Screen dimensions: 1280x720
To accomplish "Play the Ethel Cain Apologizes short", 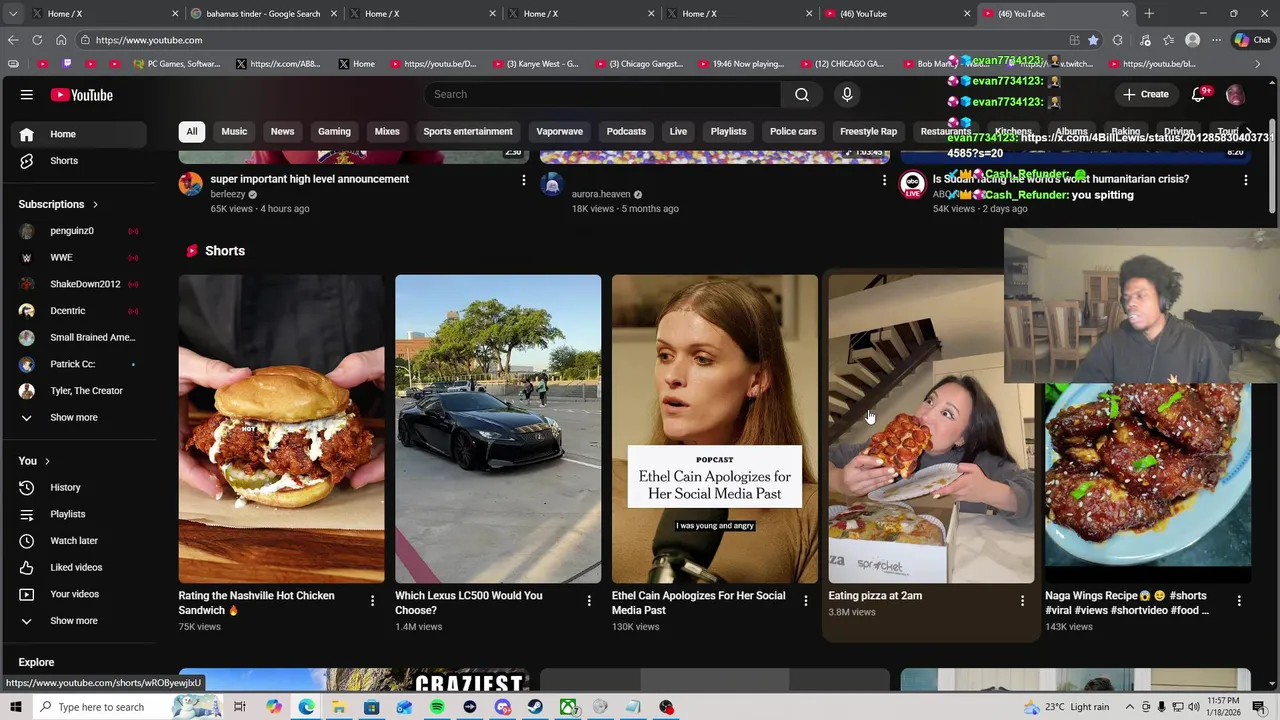I will point(714,429).
